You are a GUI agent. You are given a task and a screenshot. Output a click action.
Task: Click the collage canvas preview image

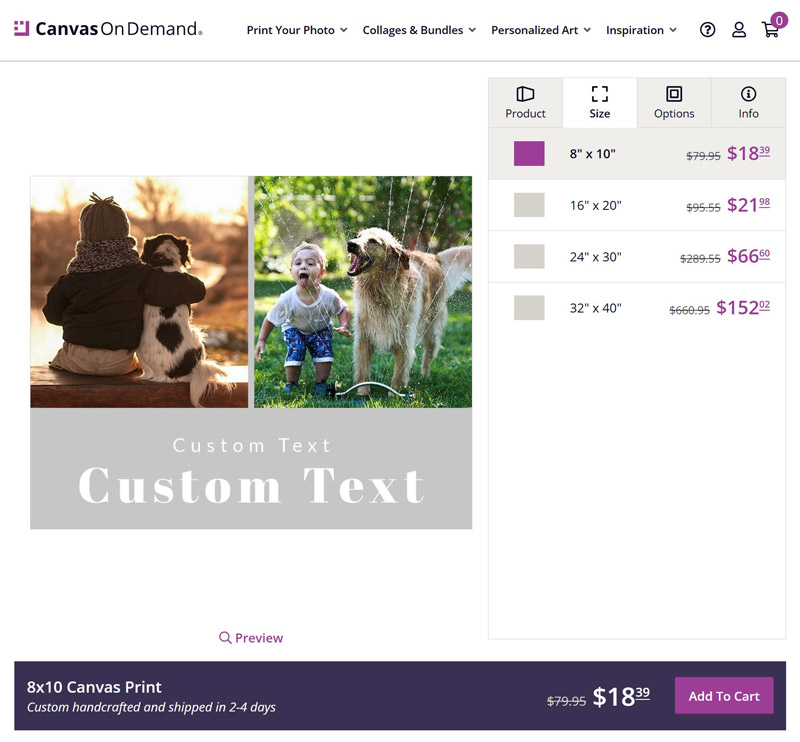tap(251, 350)
